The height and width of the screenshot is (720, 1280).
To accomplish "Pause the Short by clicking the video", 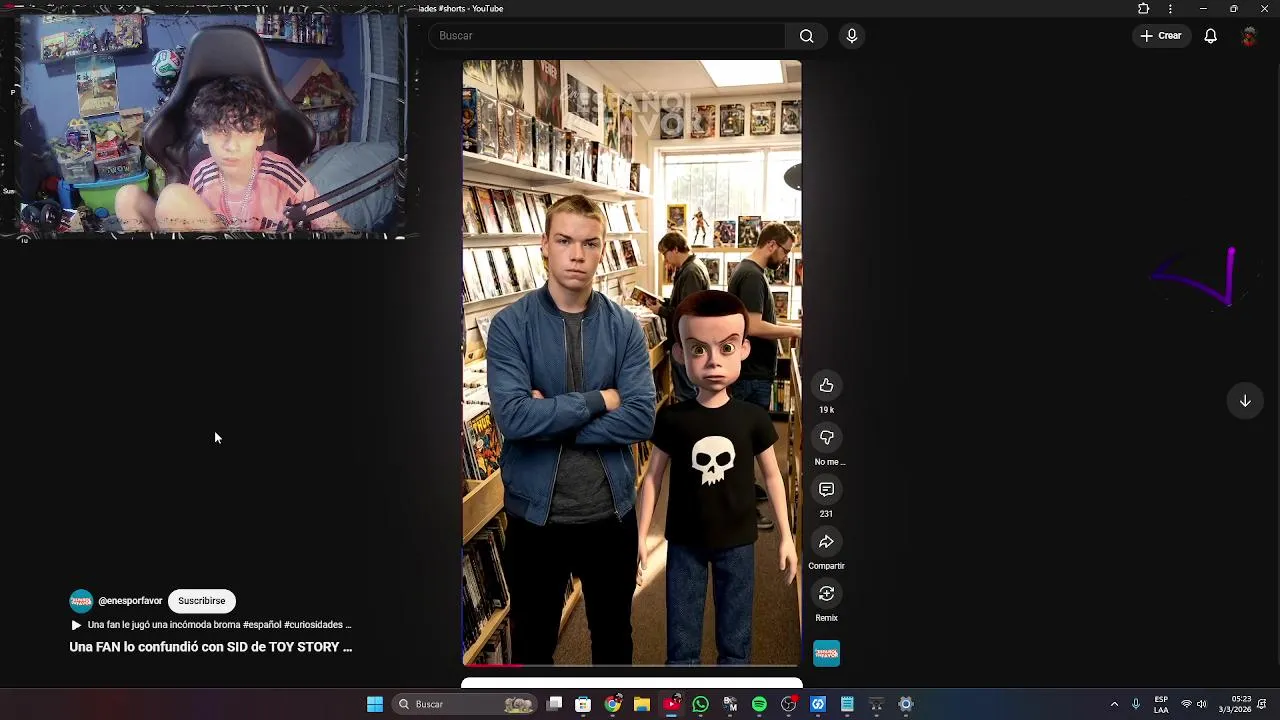I will 632,363.
